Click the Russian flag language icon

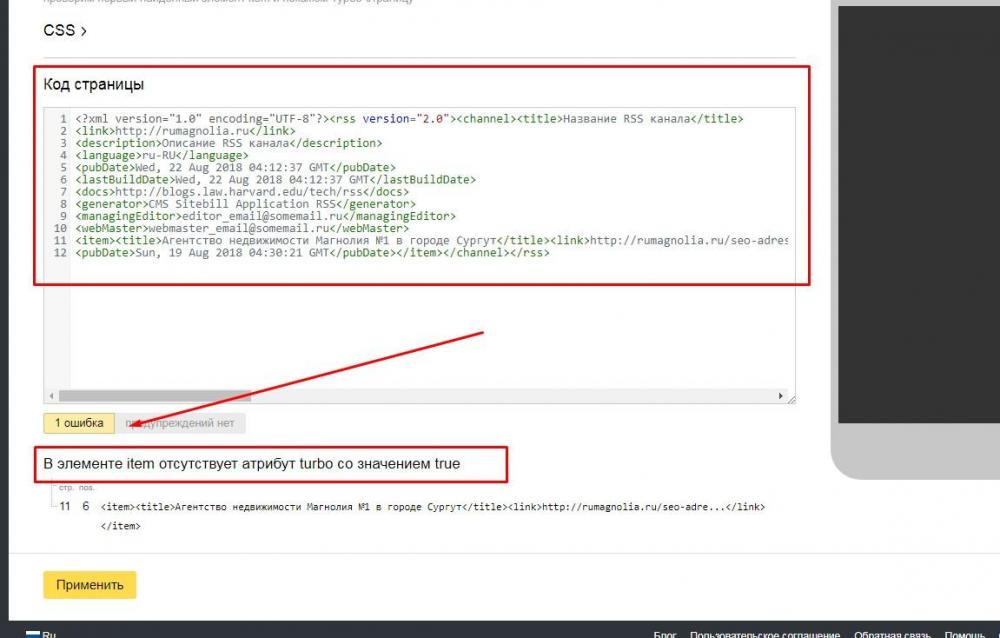point(33,634)
